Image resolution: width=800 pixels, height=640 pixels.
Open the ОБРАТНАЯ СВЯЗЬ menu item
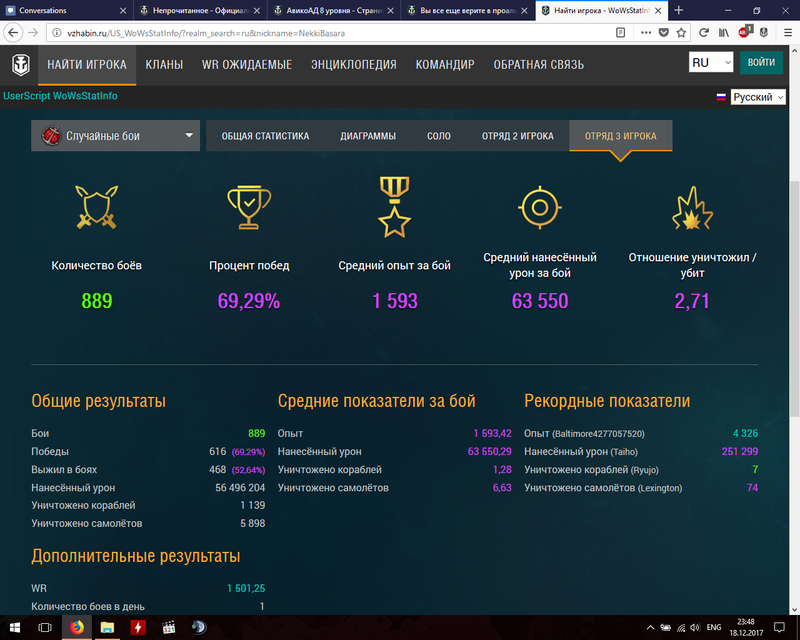(x=538, y=65)
